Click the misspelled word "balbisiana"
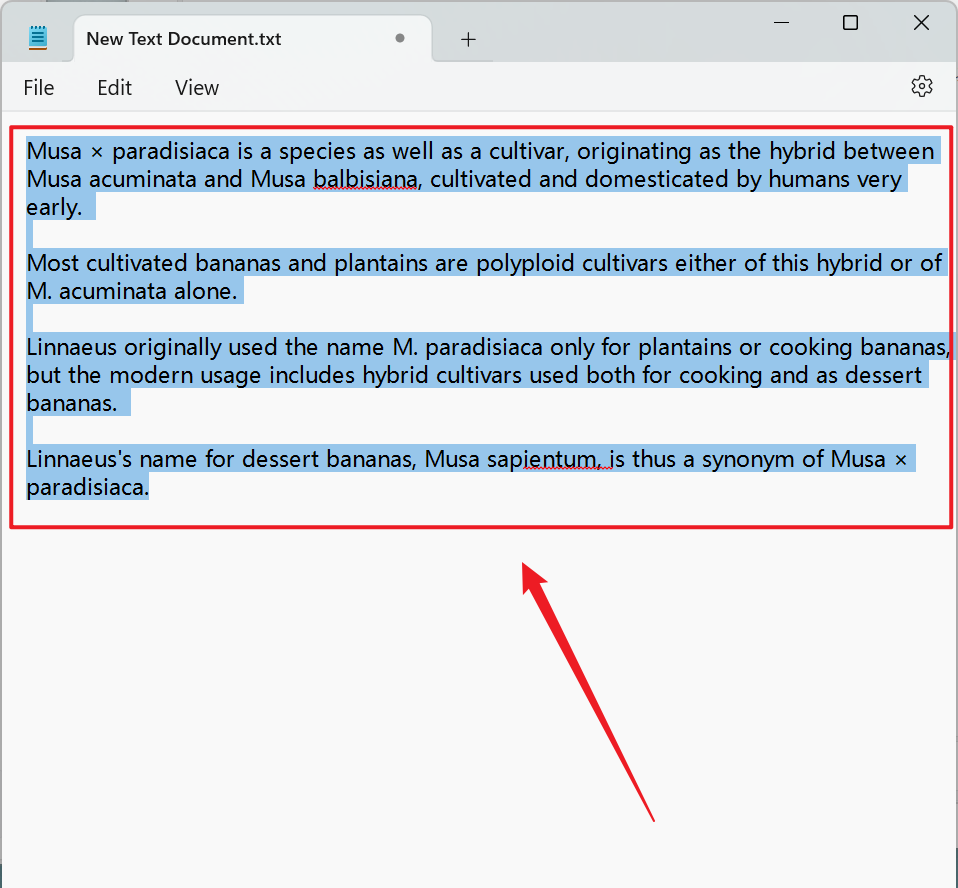Screen dimensions: 958x888 (x=365, y=180)
